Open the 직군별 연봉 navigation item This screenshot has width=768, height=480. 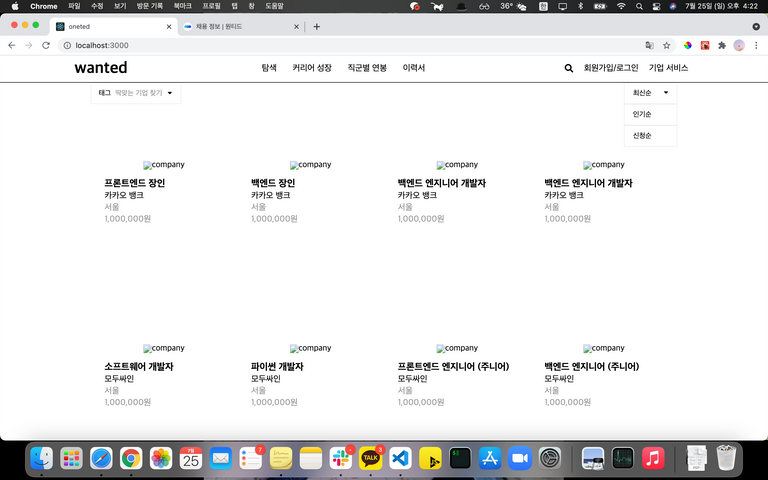(x=367, y=68)
